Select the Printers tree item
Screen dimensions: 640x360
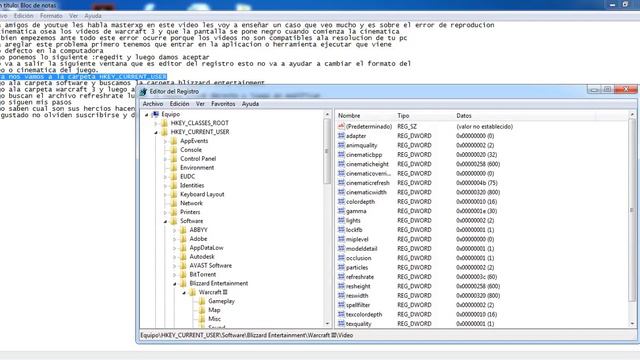point(190,212)
